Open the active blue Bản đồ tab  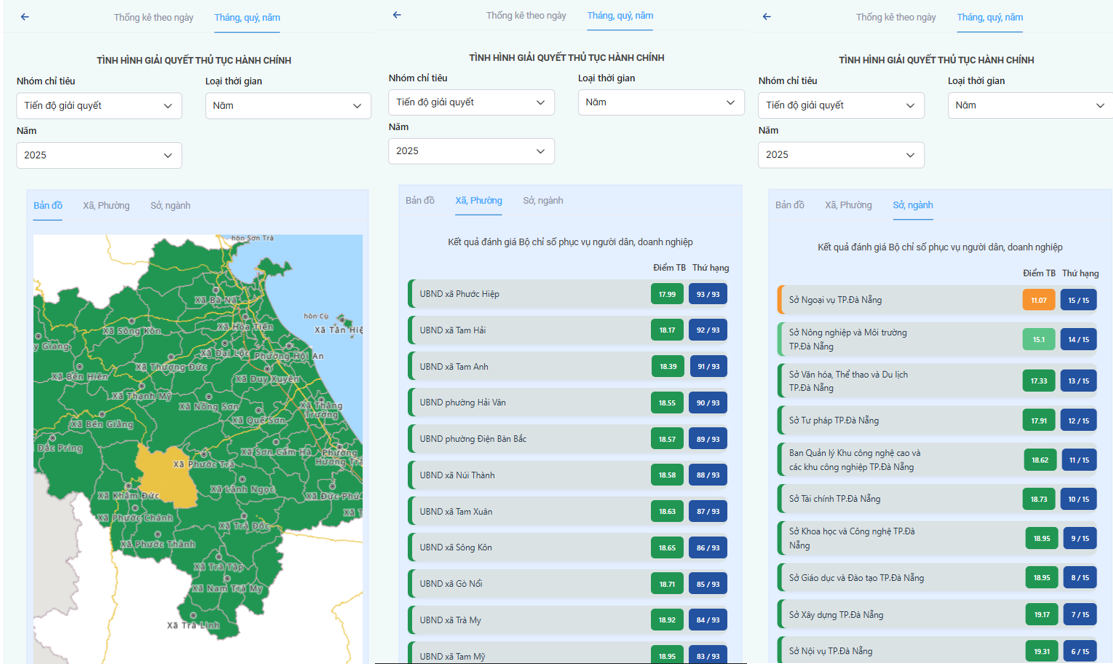click(48, 206)
